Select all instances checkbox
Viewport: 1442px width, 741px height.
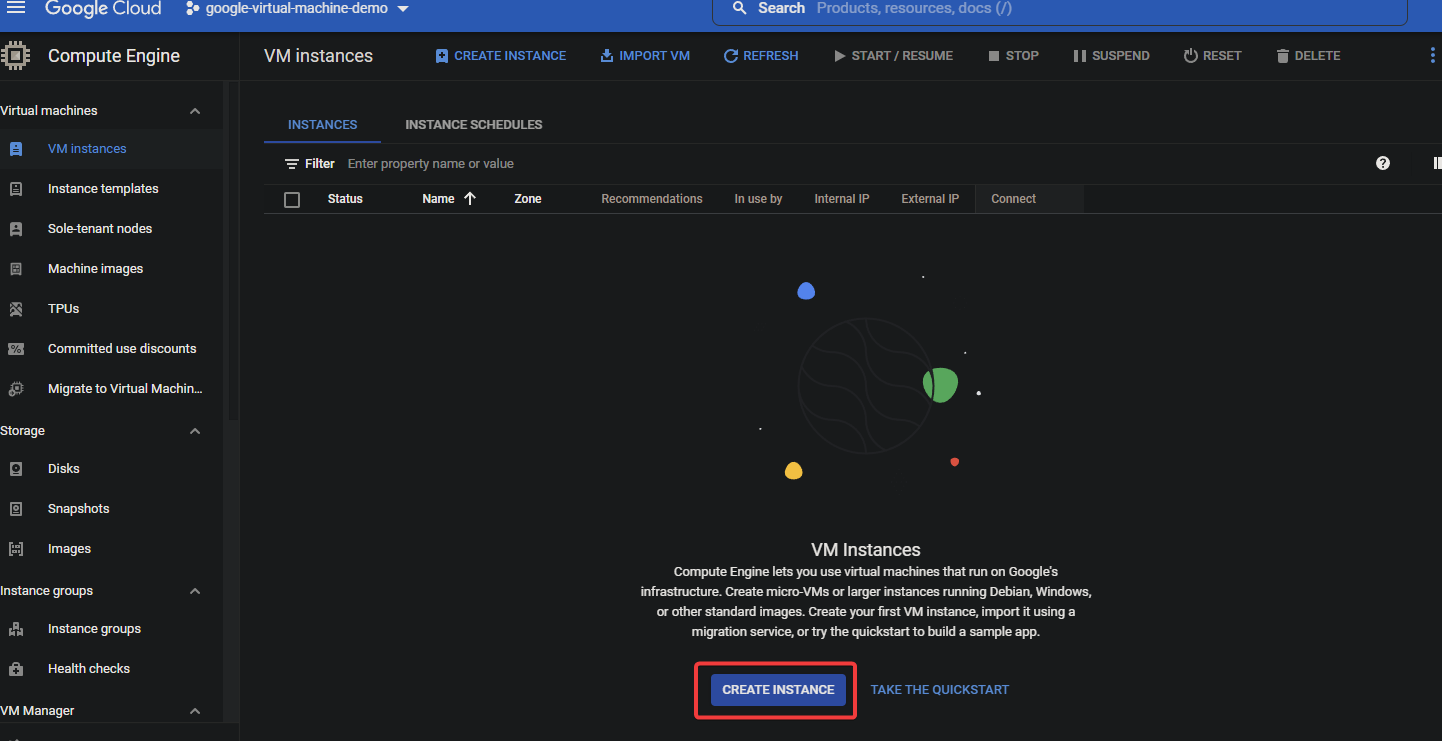[292, 200]
